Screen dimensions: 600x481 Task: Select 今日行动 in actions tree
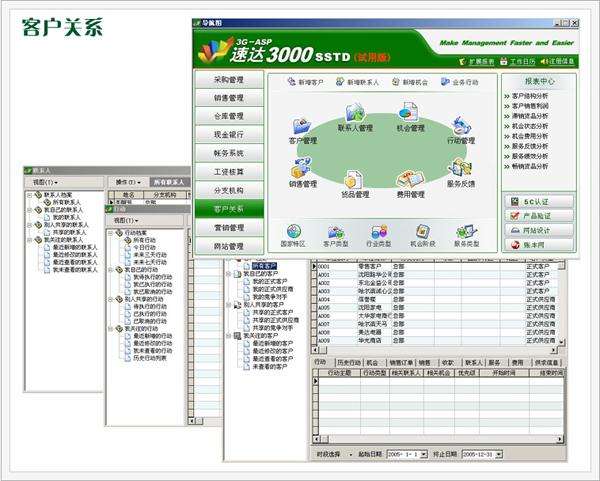(x=144, y=247)
